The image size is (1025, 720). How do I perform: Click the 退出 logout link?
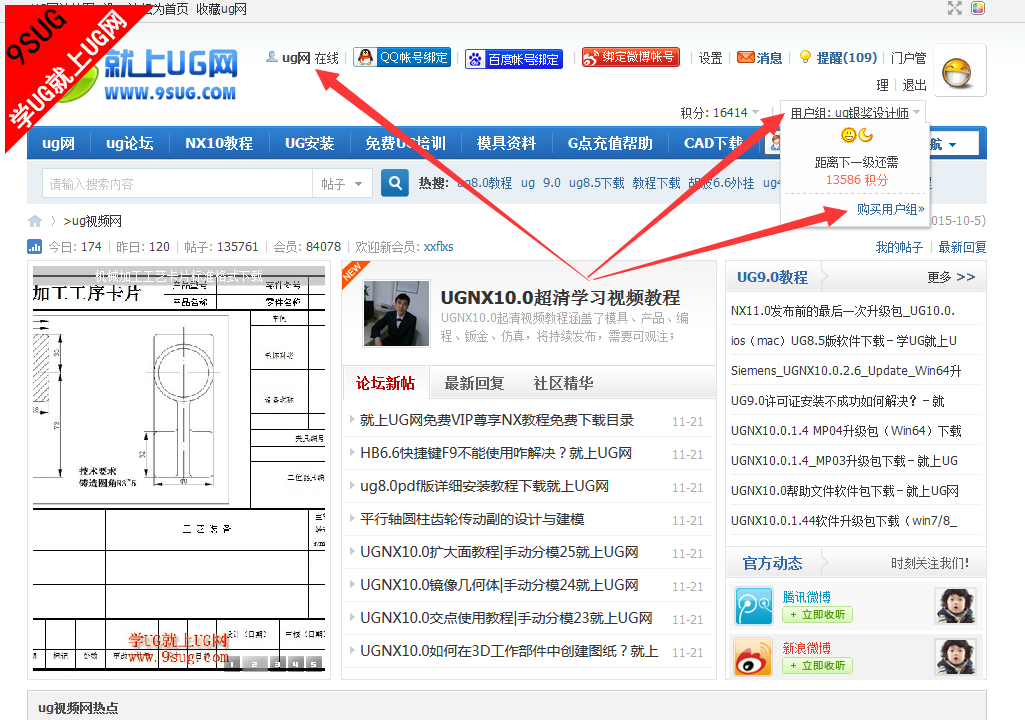coord(914,85)
